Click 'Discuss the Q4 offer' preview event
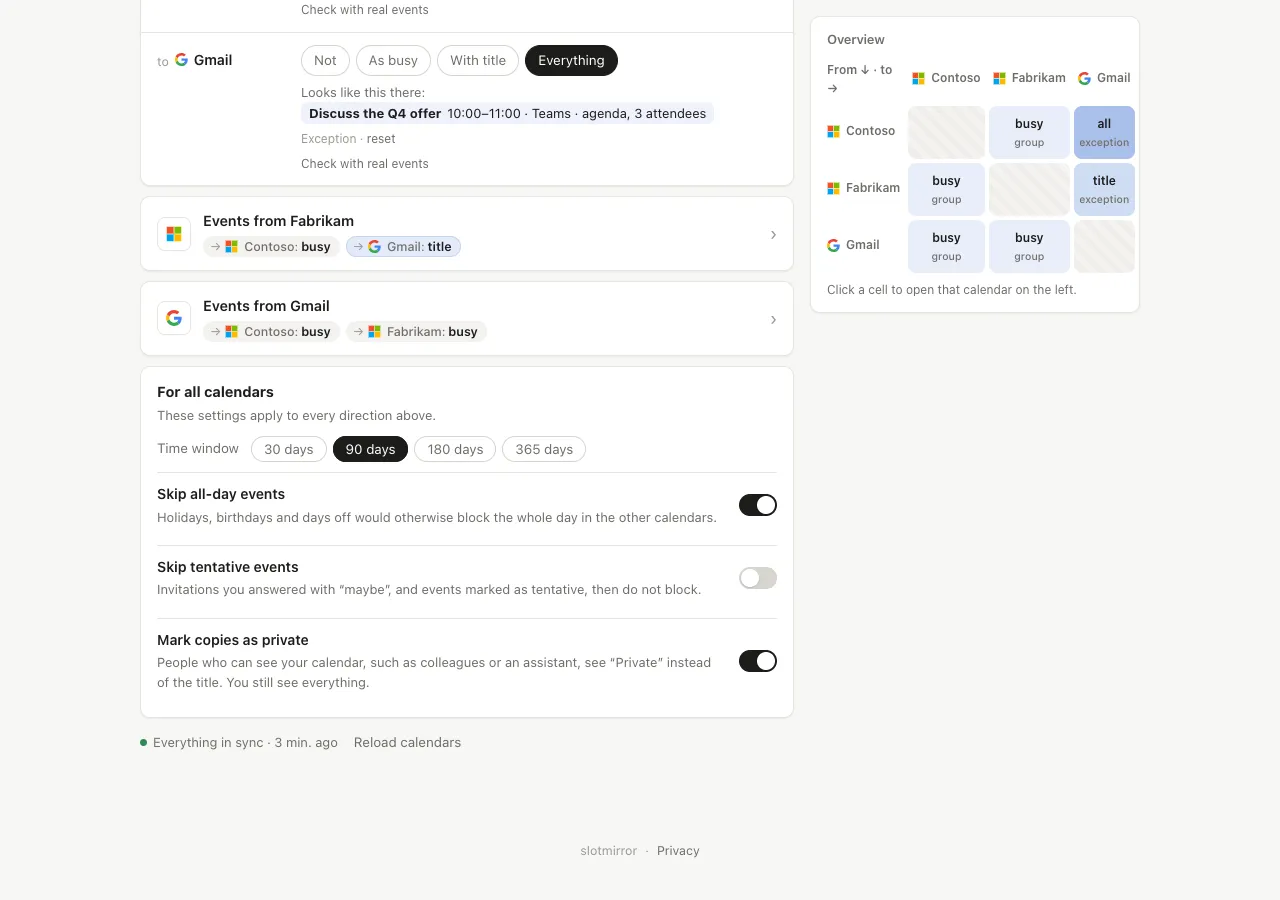 (507, 114)
